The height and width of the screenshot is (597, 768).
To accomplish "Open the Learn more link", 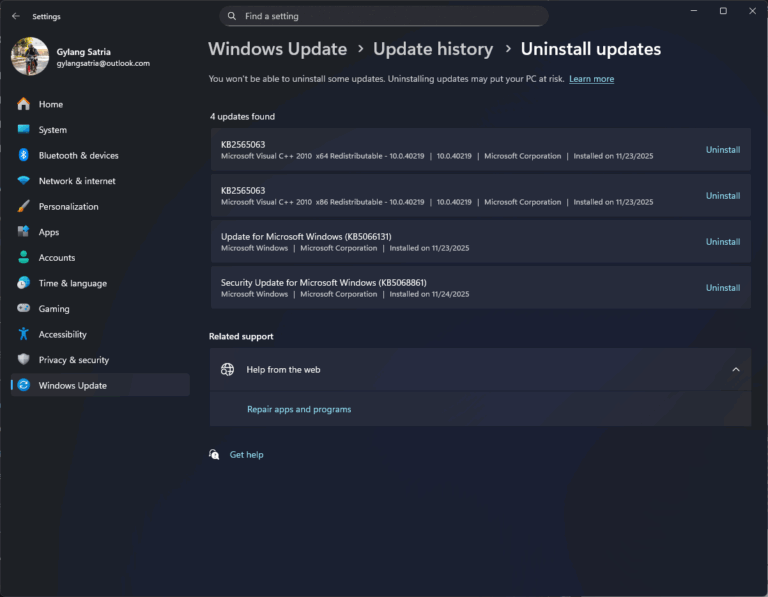I will pyautogui.click(x=591, y=79).
